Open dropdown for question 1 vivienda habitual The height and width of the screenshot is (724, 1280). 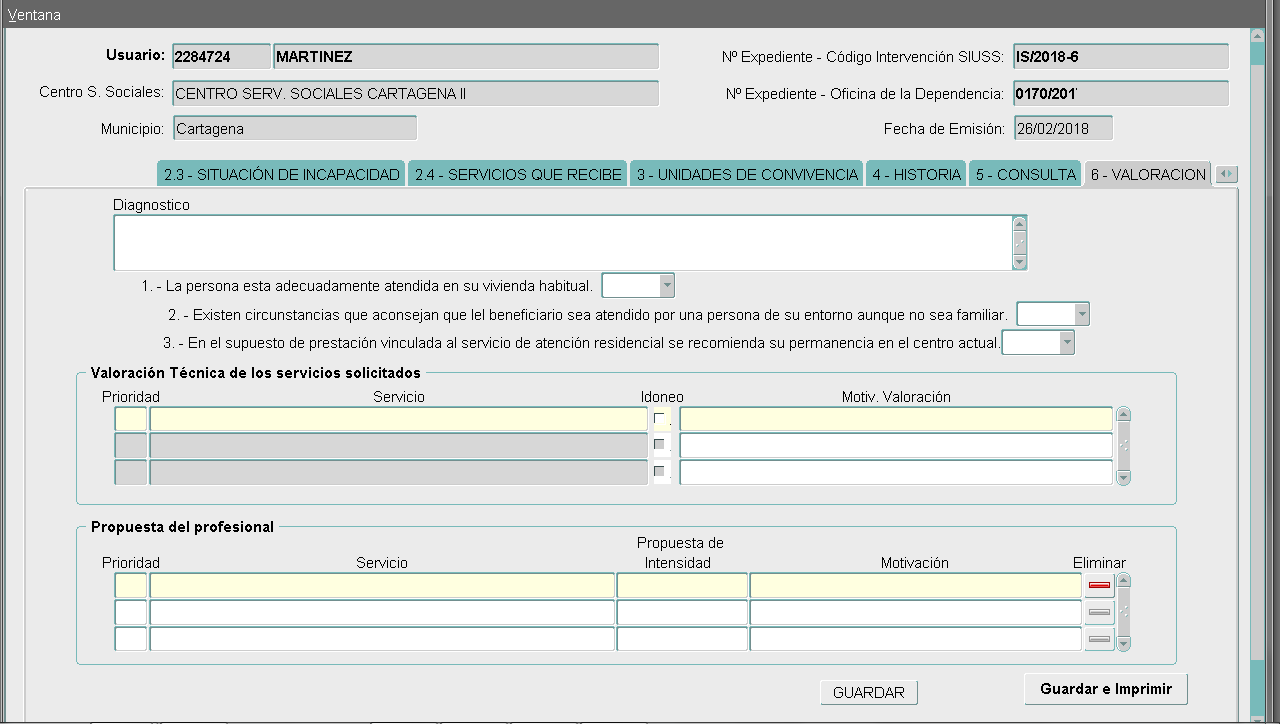pos(667,286)
